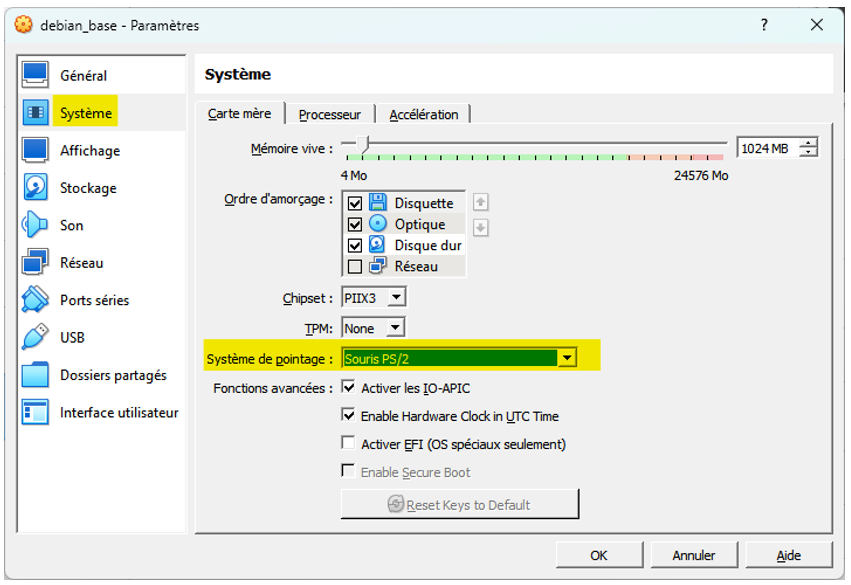The width and height of the screenshot is (851, 585).
Task: Click the Général monitor icon in sidebar
Action: pyautogui.click(x=35, y=75)
